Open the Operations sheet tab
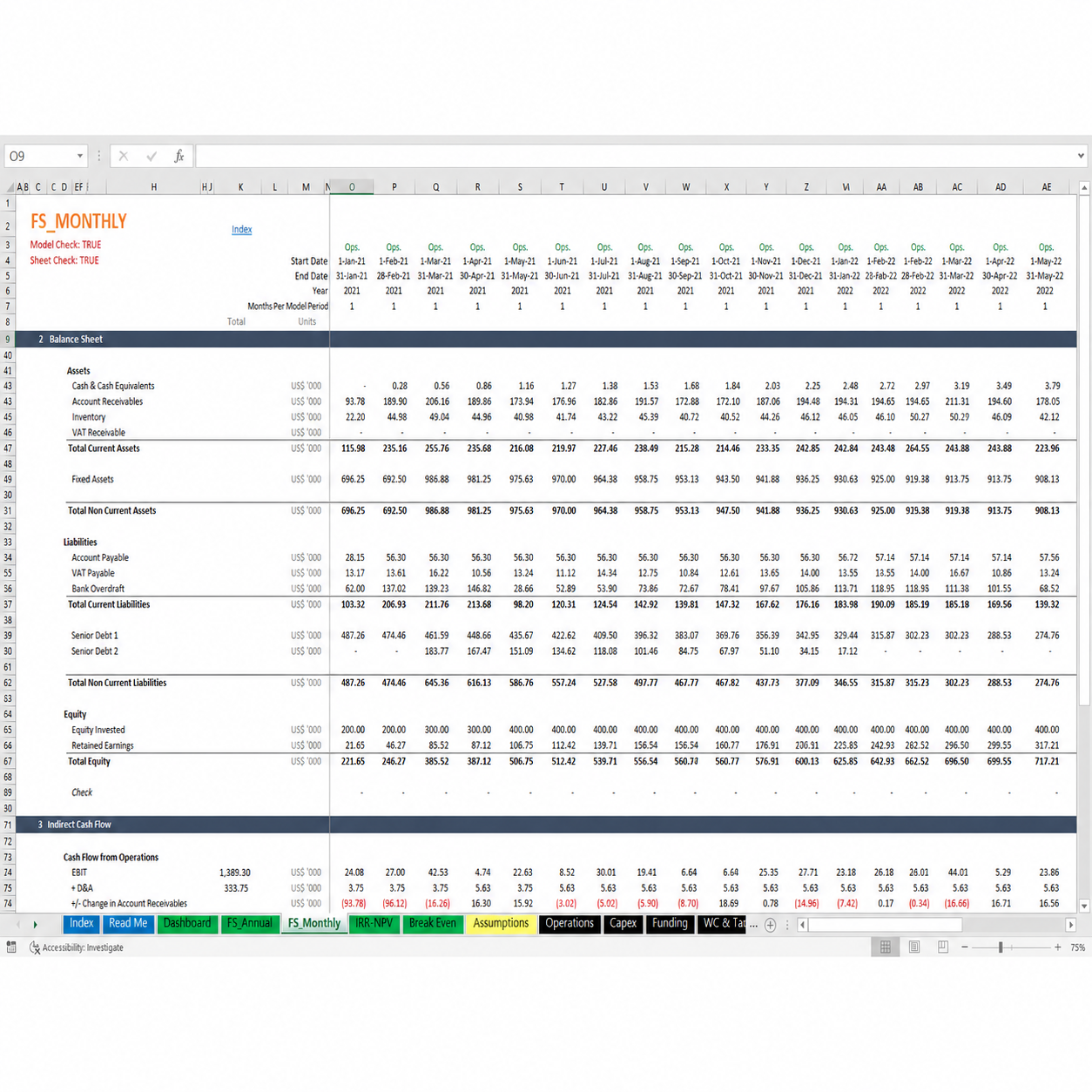Viewport: 1092px width, 1092px height. click(x=570, y=924)
